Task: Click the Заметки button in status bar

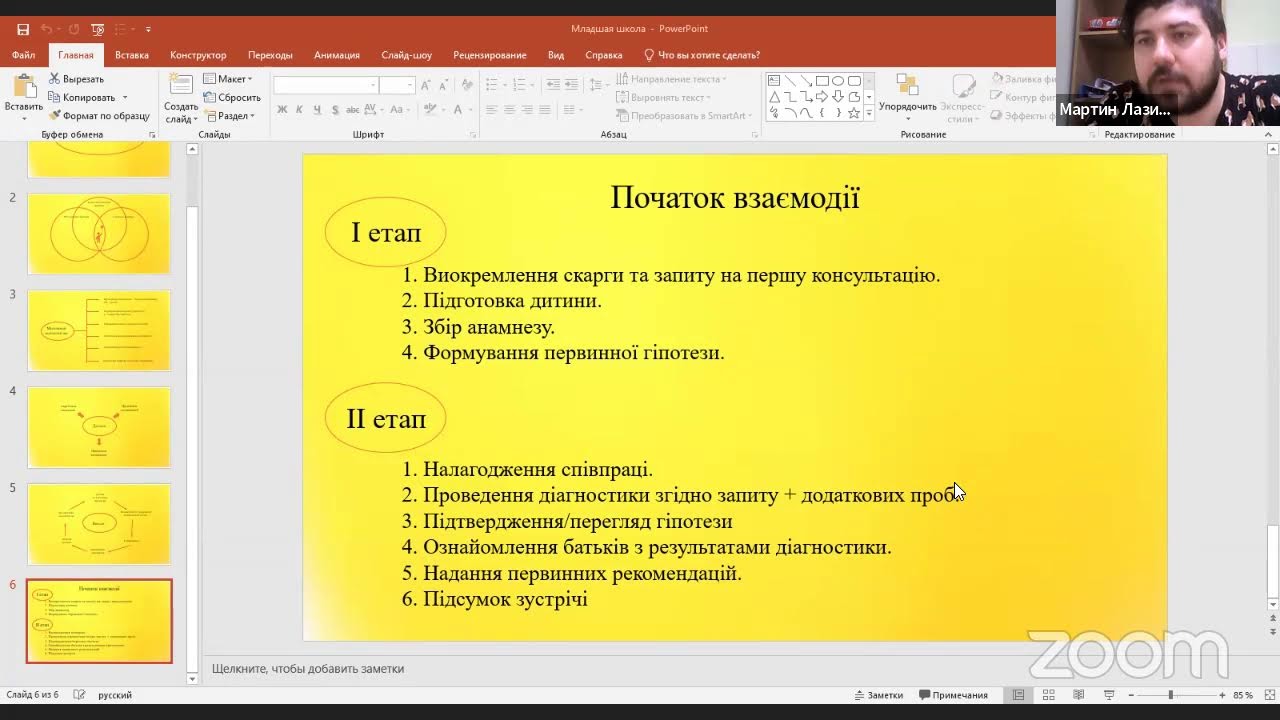Action: coord(879,695)
